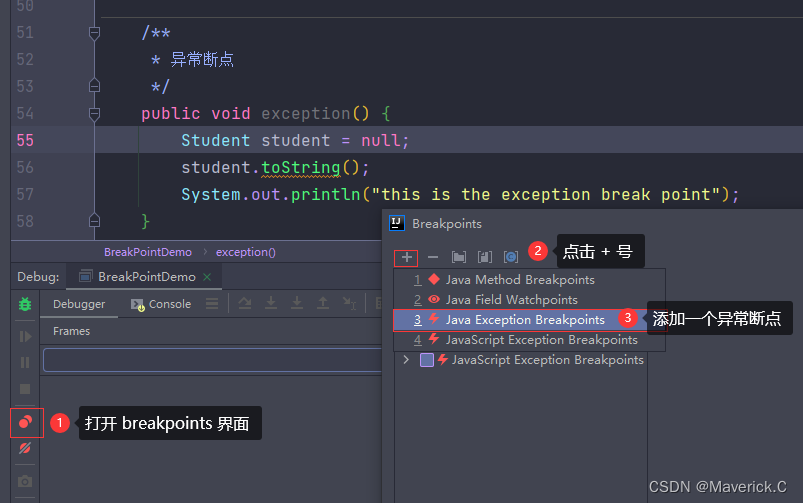Collapse the comment fold marker at line 51
This screenshot has height=503, width=803.
[94, 33]
